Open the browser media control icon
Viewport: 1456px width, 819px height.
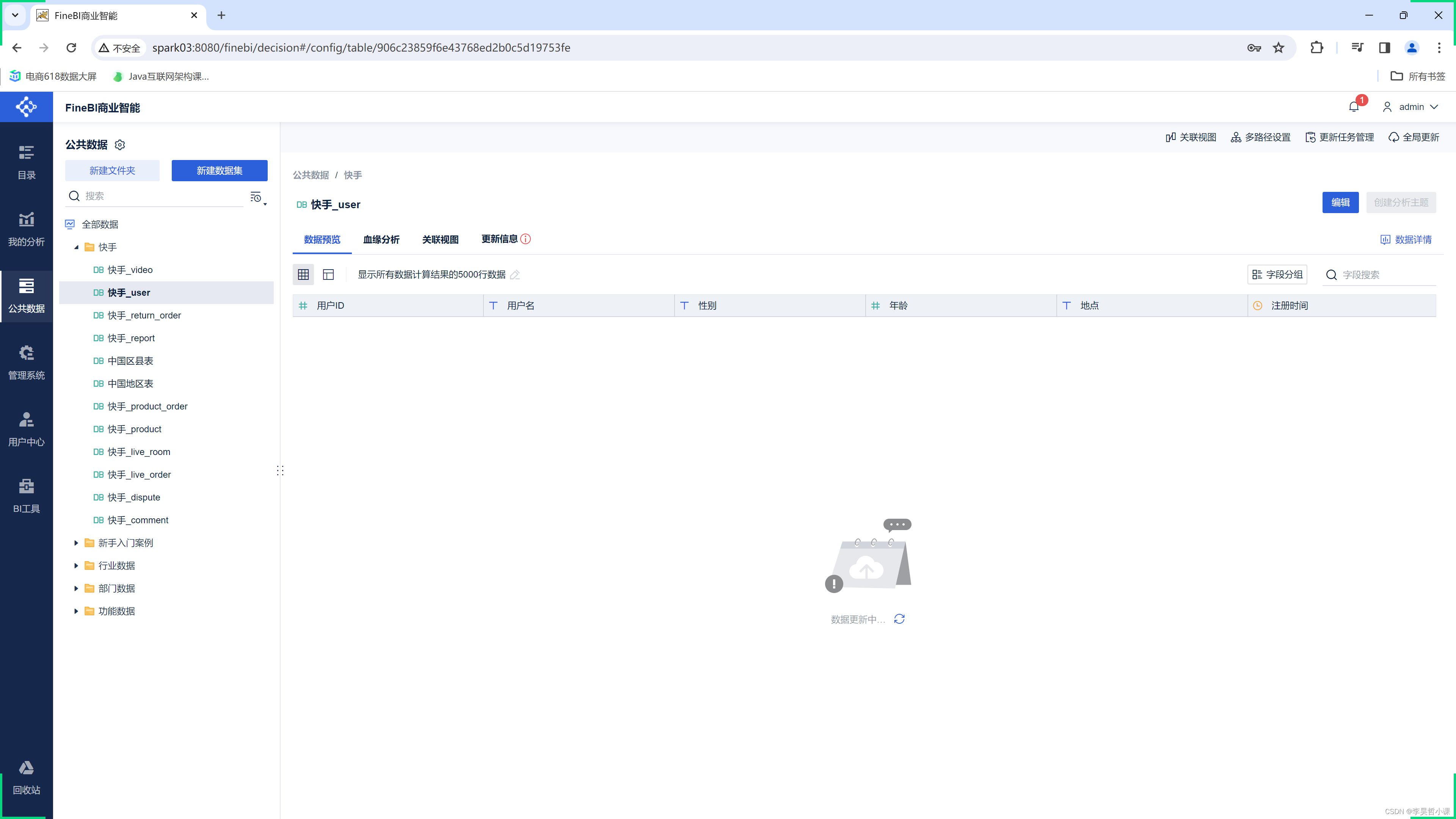(x=1357, y=48)
